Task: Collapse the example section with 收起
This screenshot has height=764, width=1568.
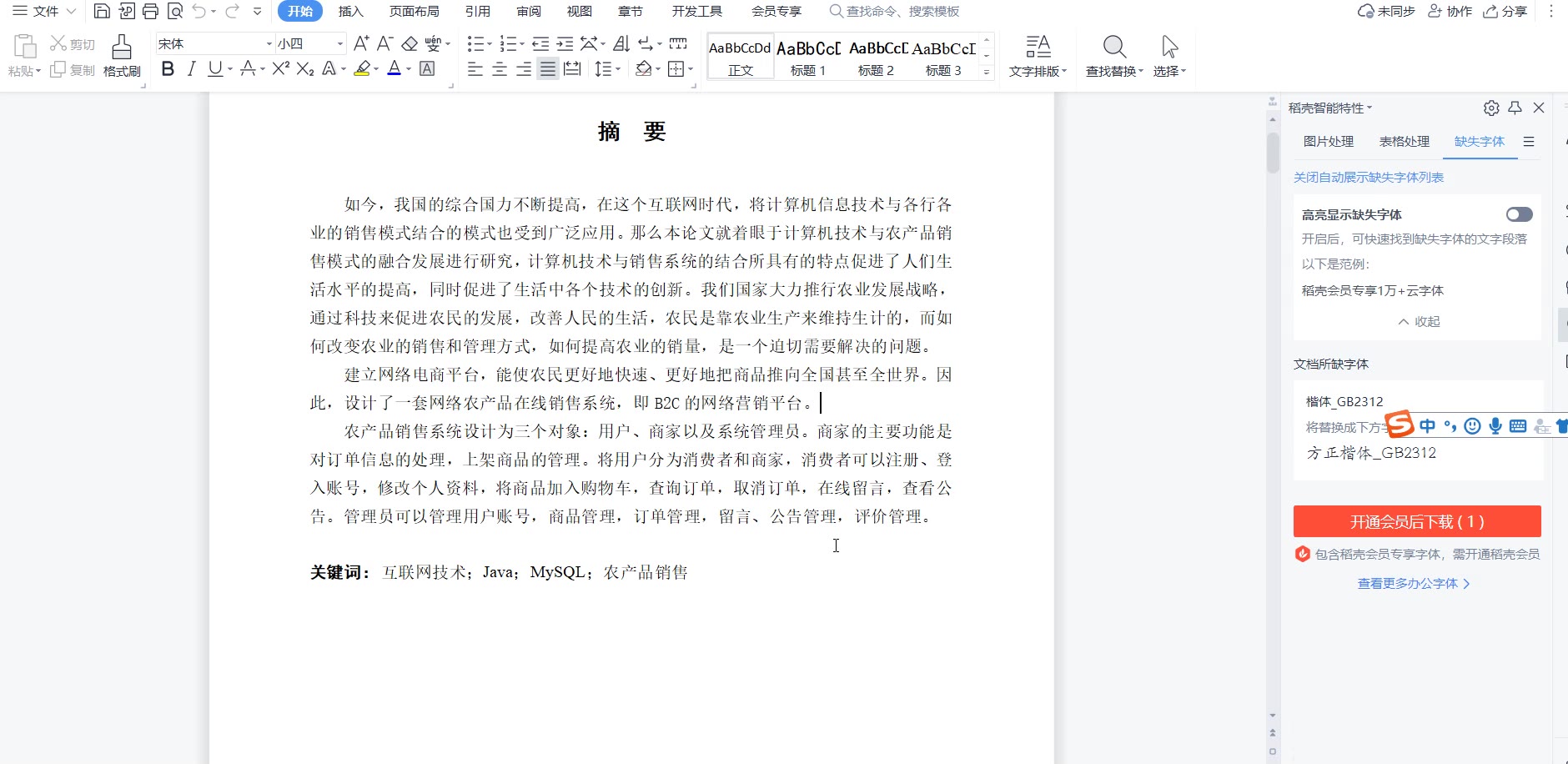Action: (1419, 321)
